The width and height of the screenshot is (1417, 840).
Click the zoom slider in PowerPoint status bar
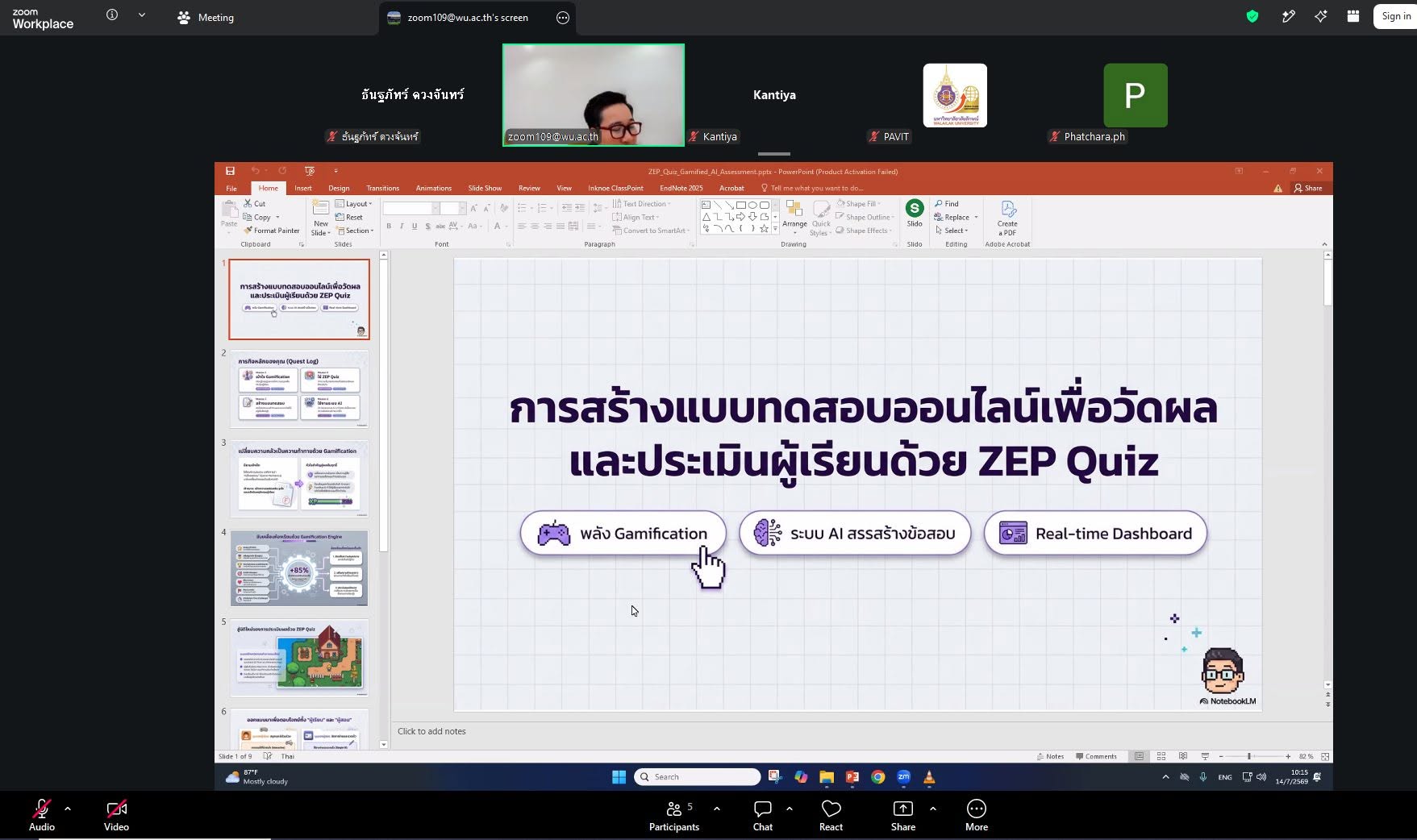pyautogui.click(x=1249, y=756)
